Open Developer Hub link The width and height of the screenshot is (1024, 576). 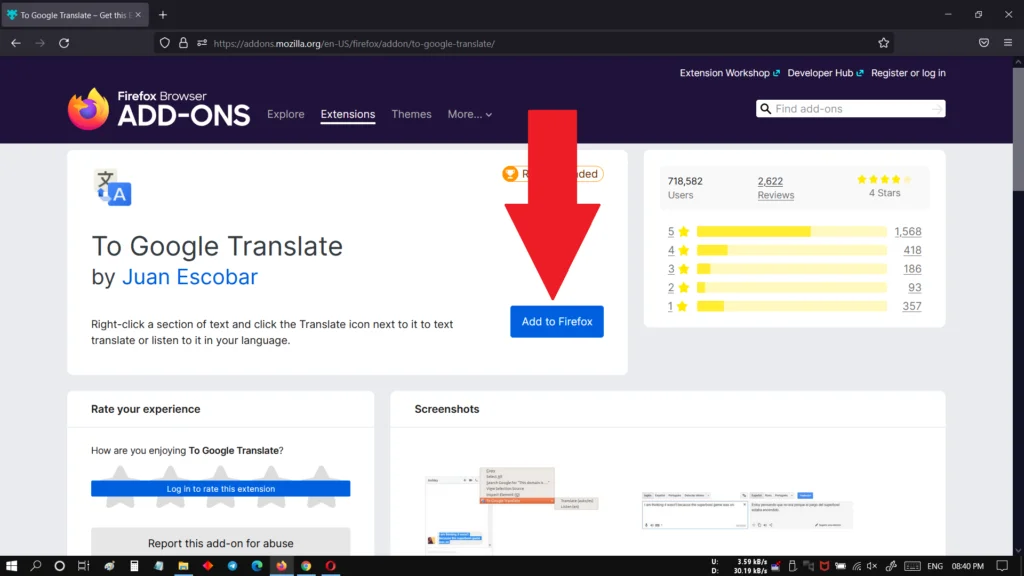click(825, 73)
